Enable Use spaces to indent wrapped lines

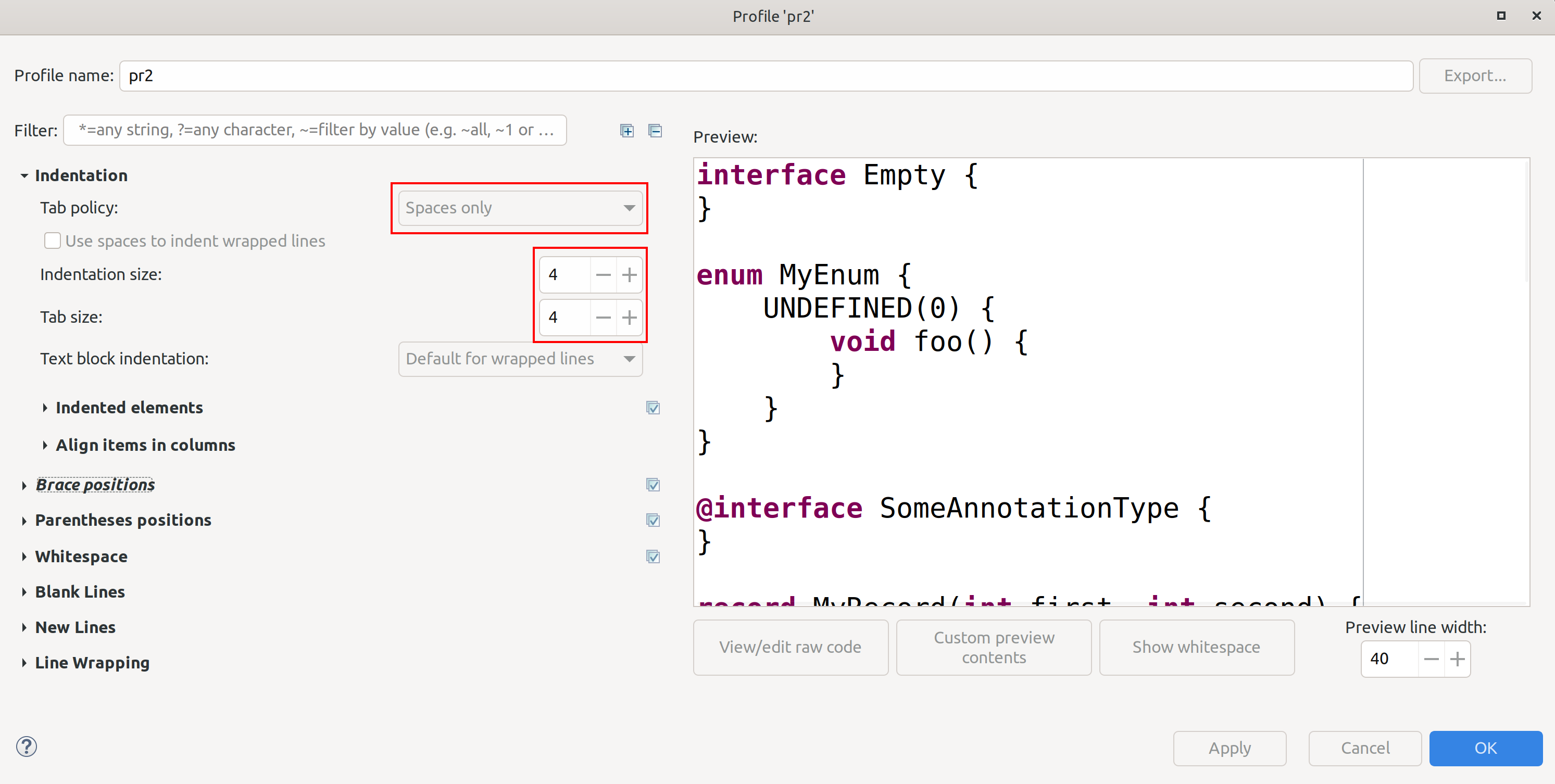53,241
